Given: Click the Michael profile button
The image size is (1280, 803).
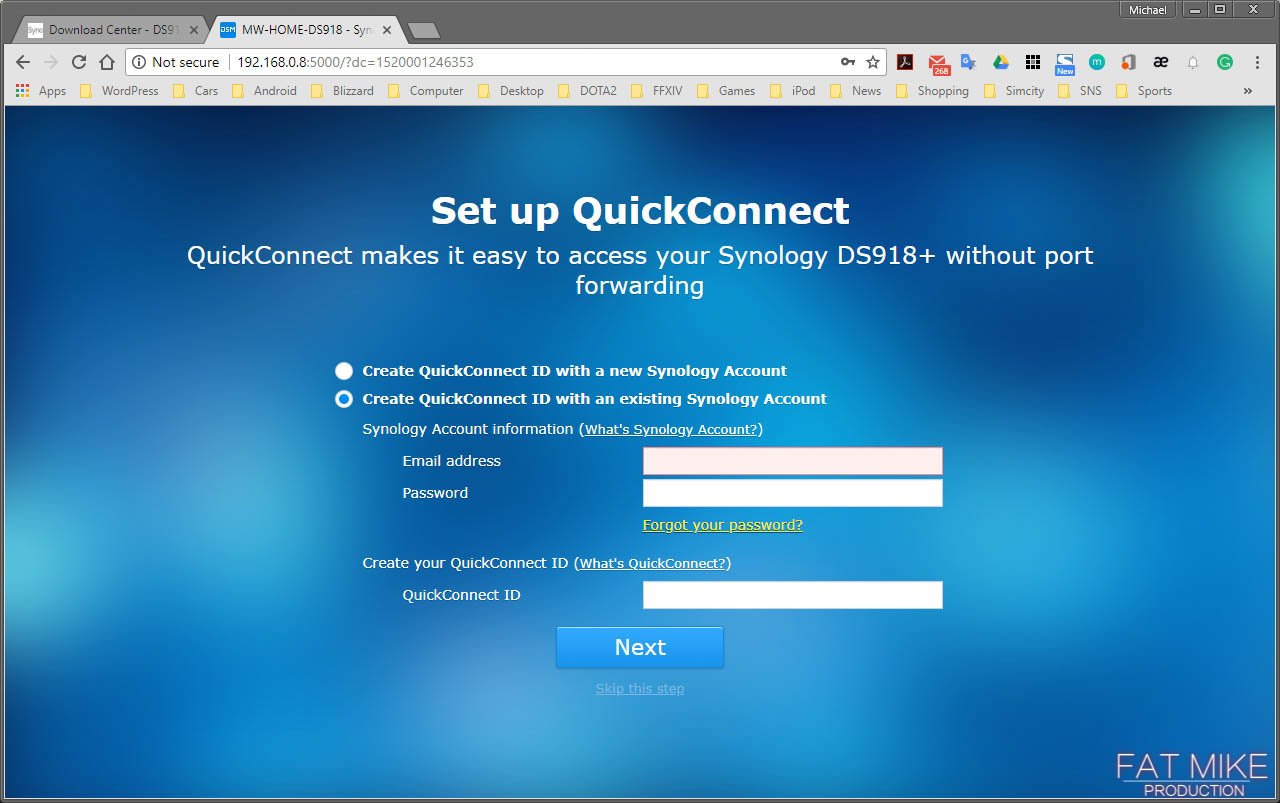Looking at the screenshot, I should click(1148, 9).
